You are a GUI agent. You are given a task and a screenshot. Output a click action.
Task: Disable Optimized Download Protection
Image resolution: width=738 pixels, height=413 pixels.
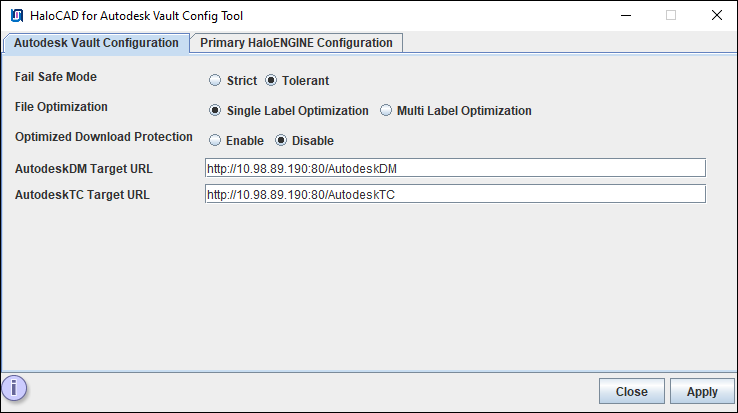pyautogui.click(x=281, y=141)
